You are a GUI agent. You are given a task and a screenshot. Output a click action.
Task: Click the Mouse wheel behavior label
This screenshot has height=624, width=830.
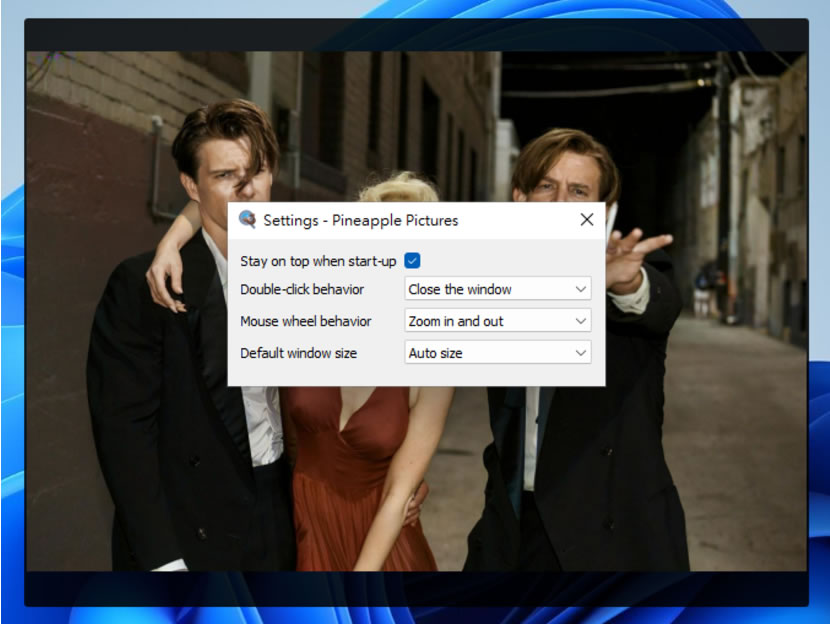coord(305,321)
